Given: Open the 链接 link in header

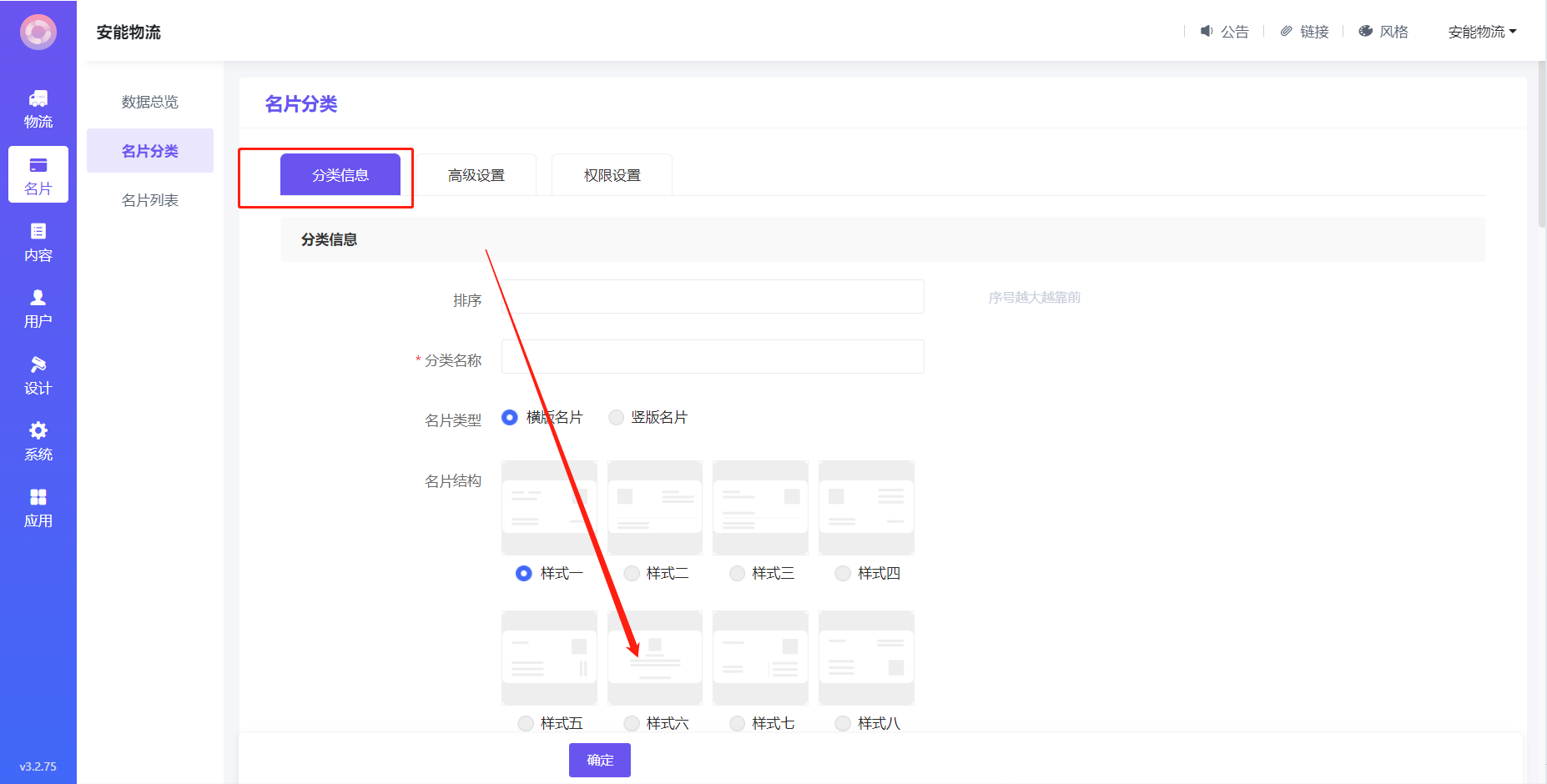Looking at the screenshot, I should point(1305,32).
